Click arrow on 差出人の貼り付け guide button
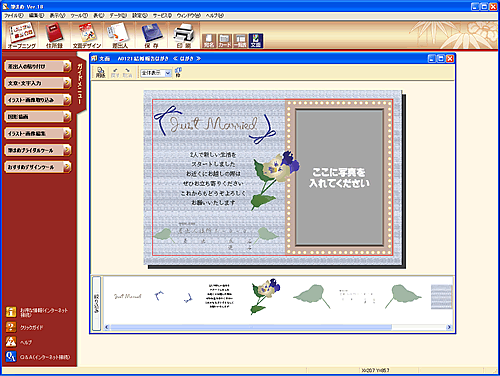The height and width of the screenshot is (376, 500). [67, 66]
